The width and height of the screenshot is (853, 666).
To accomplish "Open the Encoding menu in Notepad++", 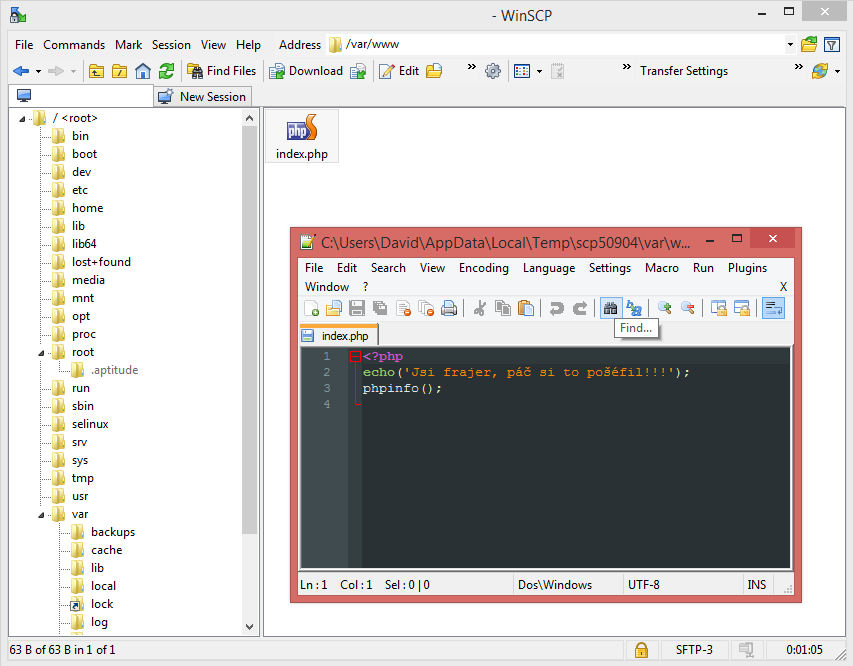I will pyautogui.click(x=483, y=268).
